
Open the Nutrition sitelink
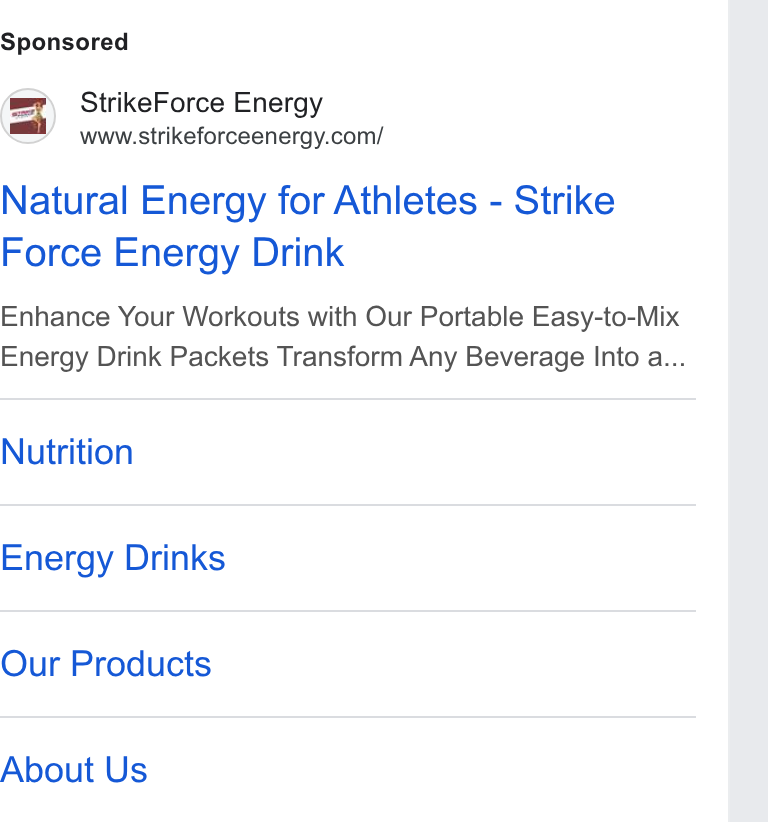pyautogui.click(x=67, y=452)
